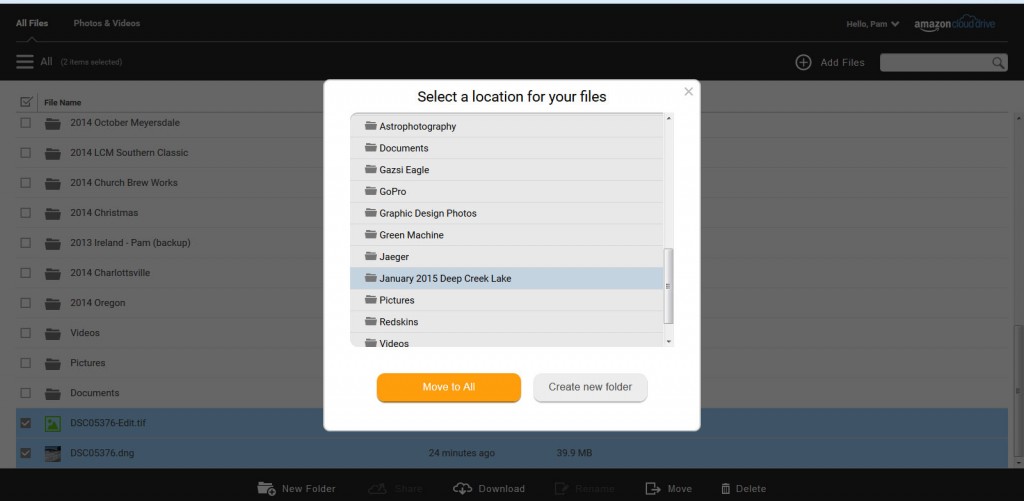Click folder icon beside Redskins in dialog
Image resolution: width=1024 pixels, height=501 pixels.
pyautogui.click(x=371, y=321)
